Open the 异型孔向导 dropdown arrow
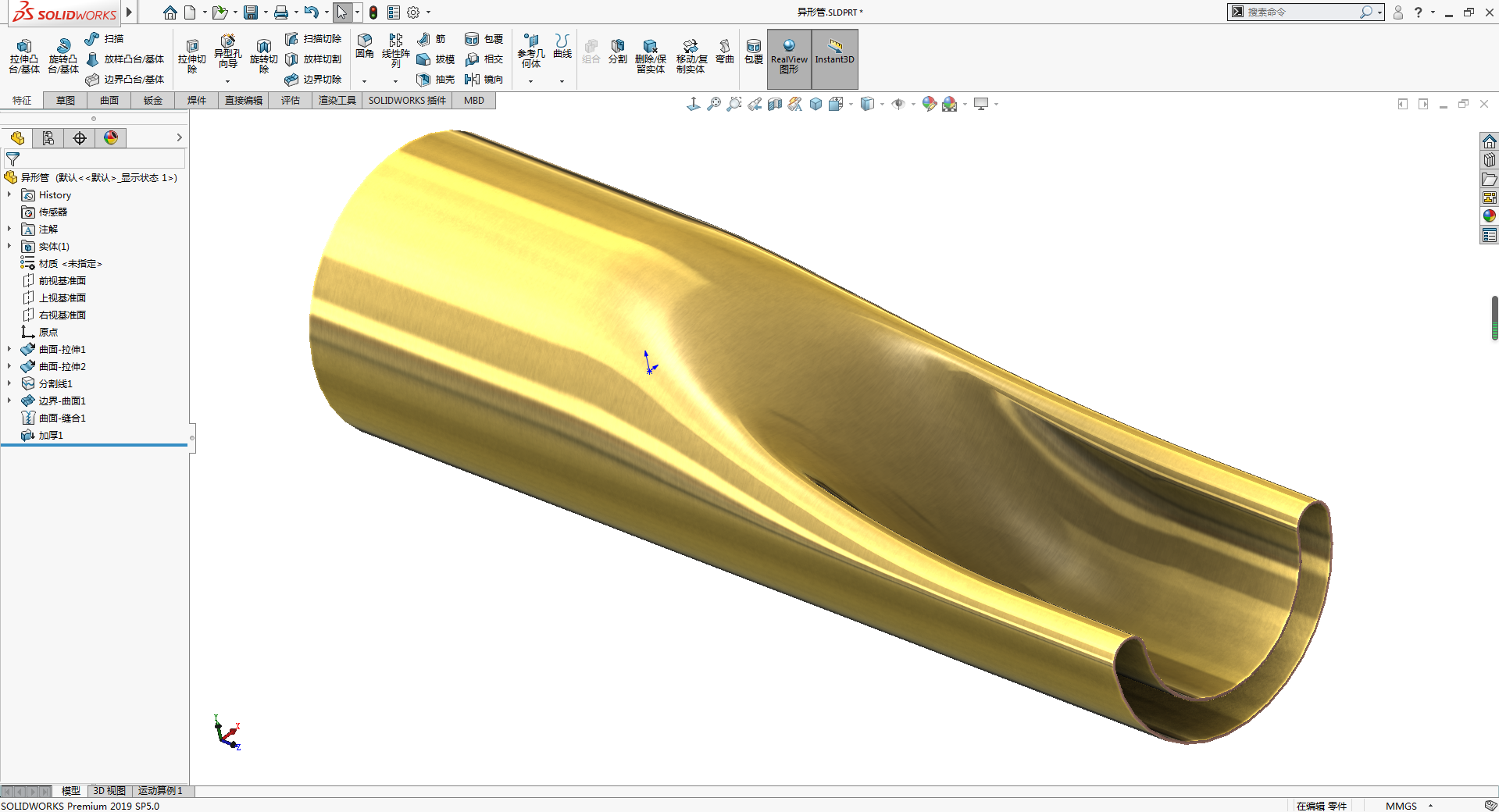The width and height of the screenshot is (1499, 812). pos(227,81)
